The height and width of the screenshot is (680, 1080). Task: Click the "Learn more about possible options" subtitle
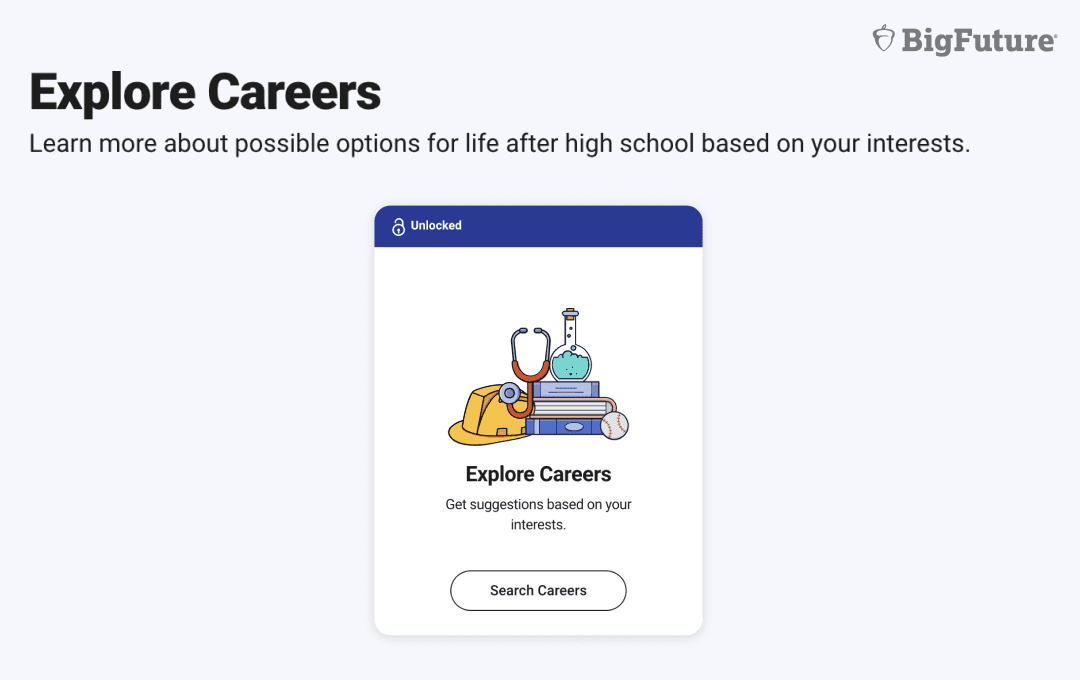(499, 143)
